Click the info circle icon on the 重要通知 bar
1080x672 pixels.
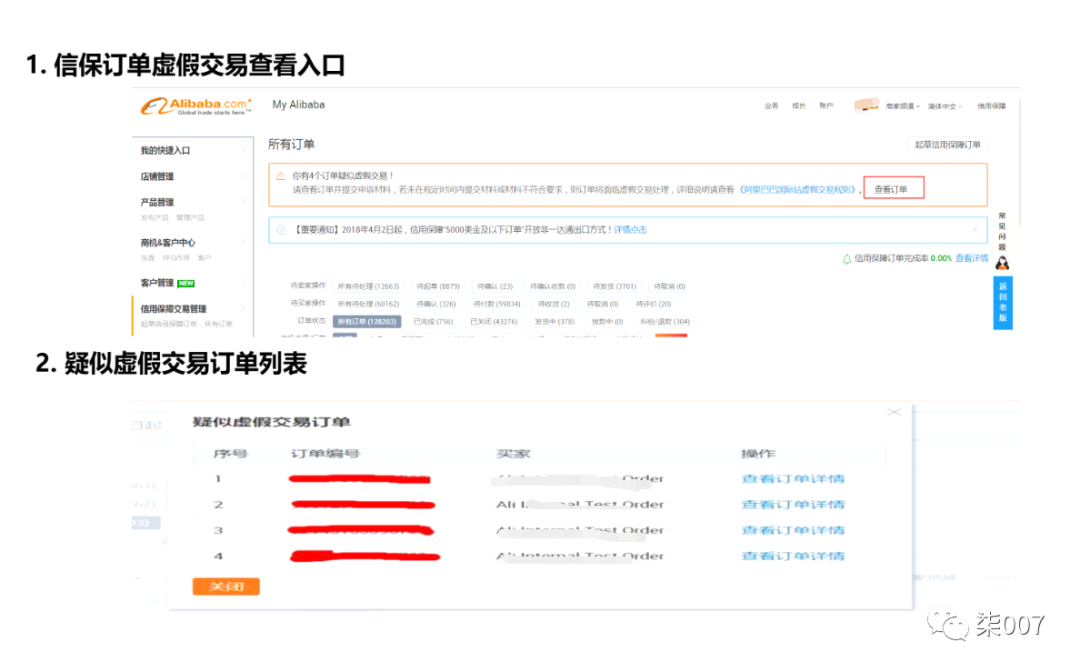click(x=283, y=229)
